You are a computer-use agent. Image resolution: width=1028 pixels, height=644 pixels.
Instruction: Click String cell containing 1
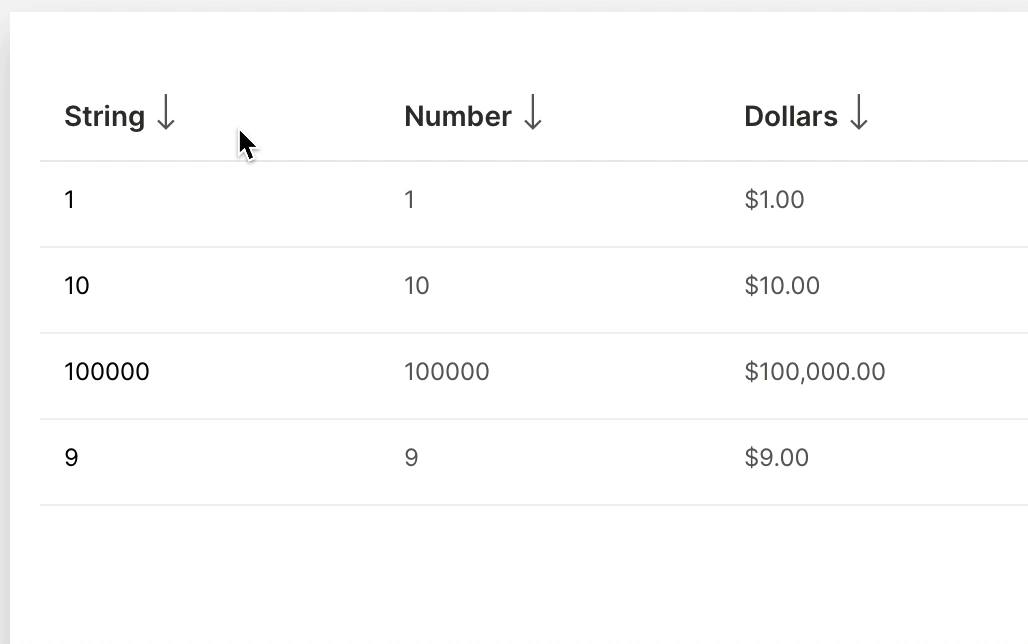point(70,200)
